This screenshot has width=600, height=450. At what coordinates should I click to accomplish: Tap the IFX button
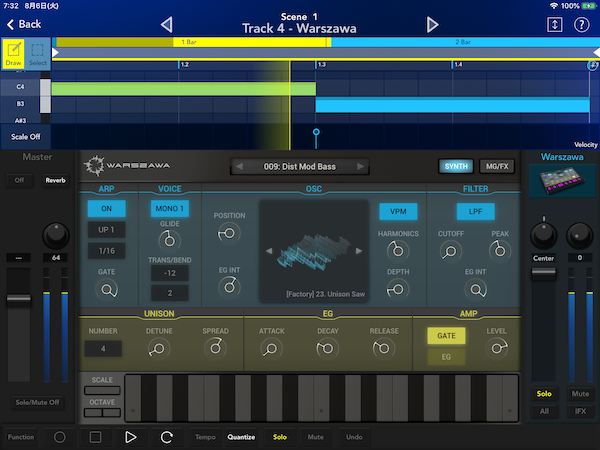click(580, 411)
